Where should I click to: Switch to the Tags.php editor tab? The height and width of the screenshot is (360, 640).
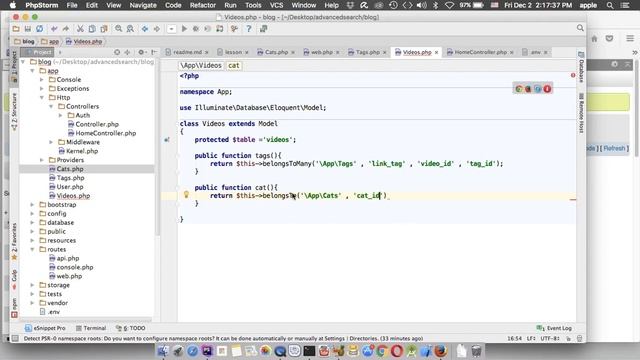click(x=367, y=52)
